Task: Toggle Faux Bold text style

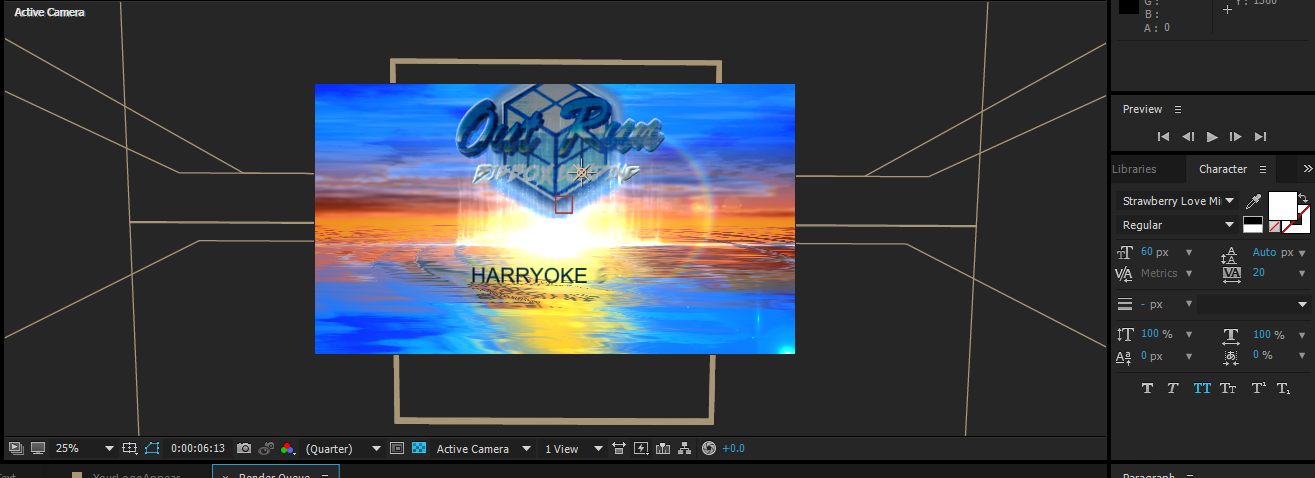Action: (1147, 388)
